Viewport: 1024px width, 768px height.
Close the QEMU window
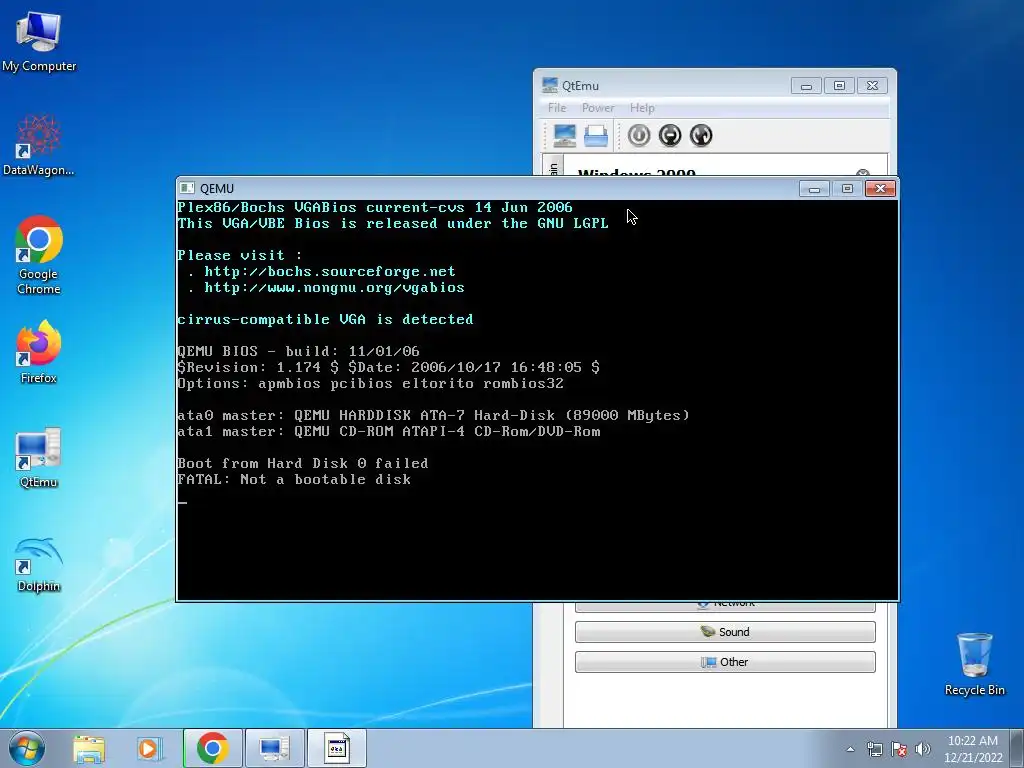tap(880, 189)
